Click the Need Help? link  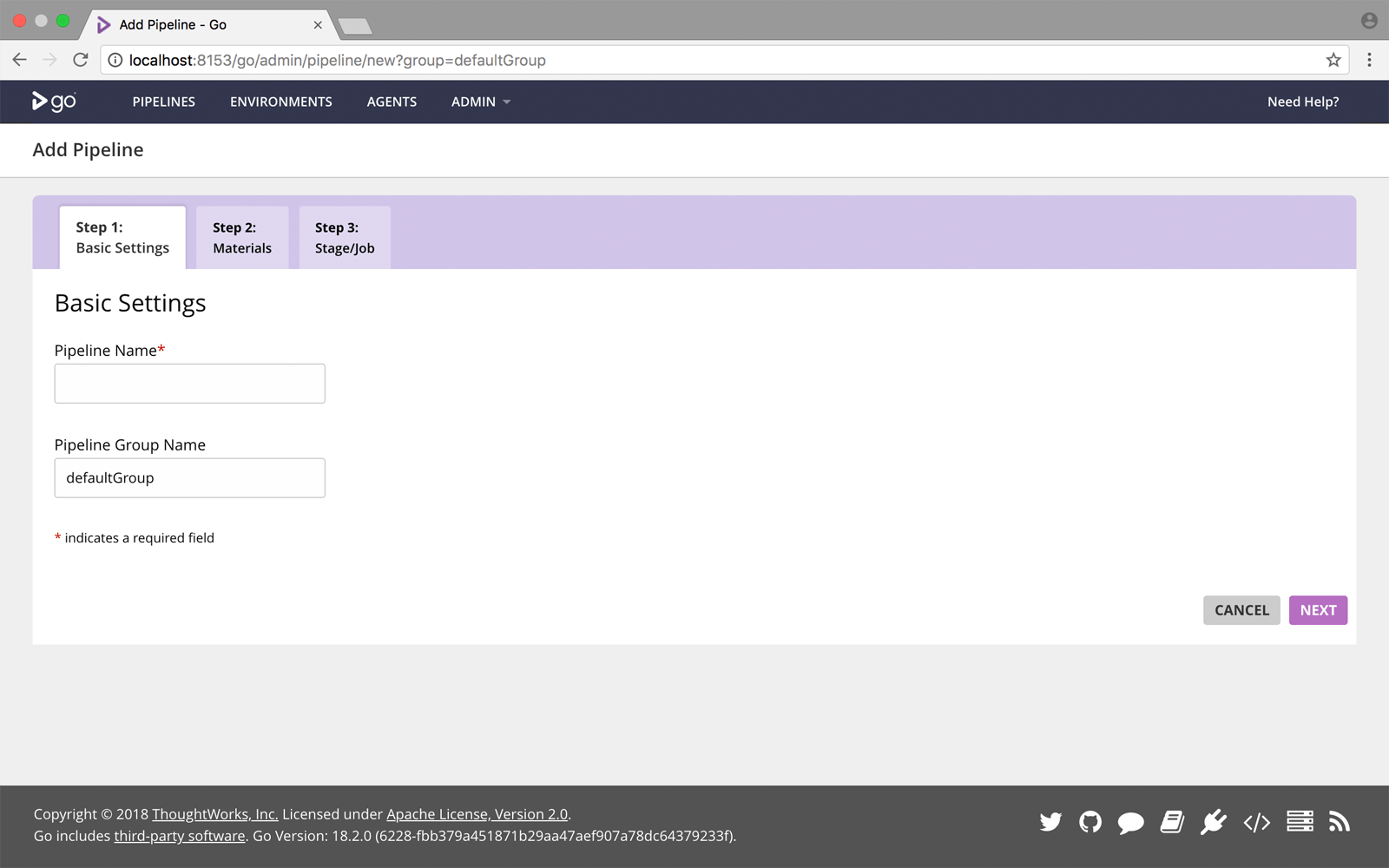click(1303, 102)
